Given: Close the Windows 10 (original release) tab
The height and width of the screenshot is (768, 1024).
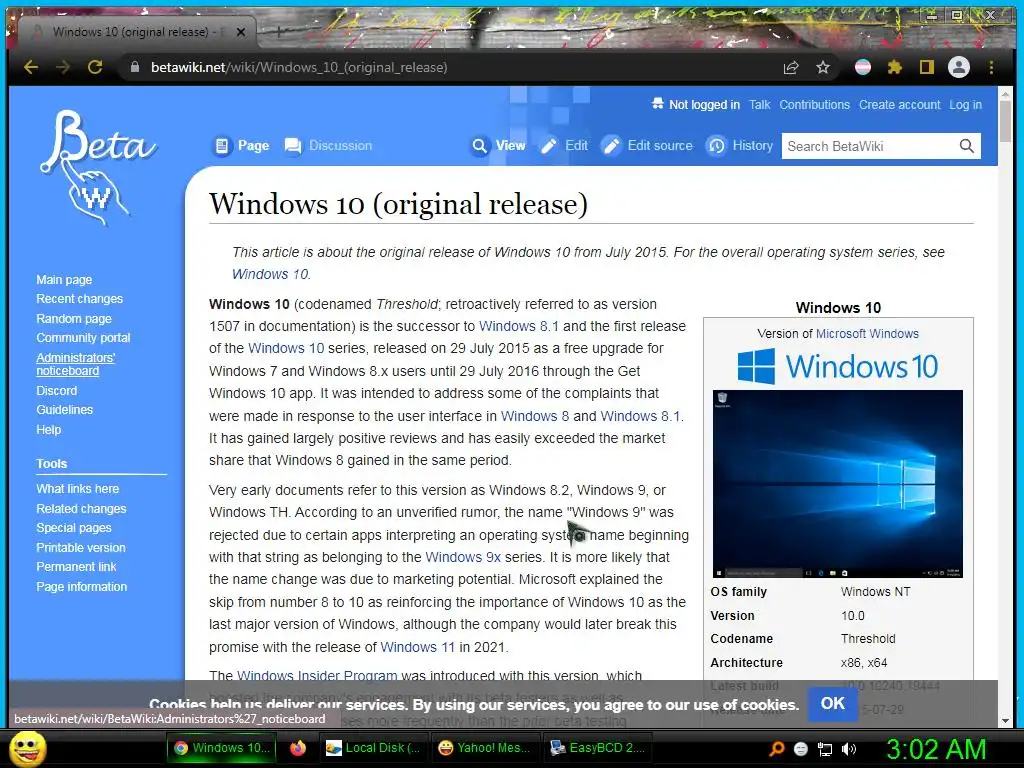Looking at the screenshot, I should coord(241,32).
